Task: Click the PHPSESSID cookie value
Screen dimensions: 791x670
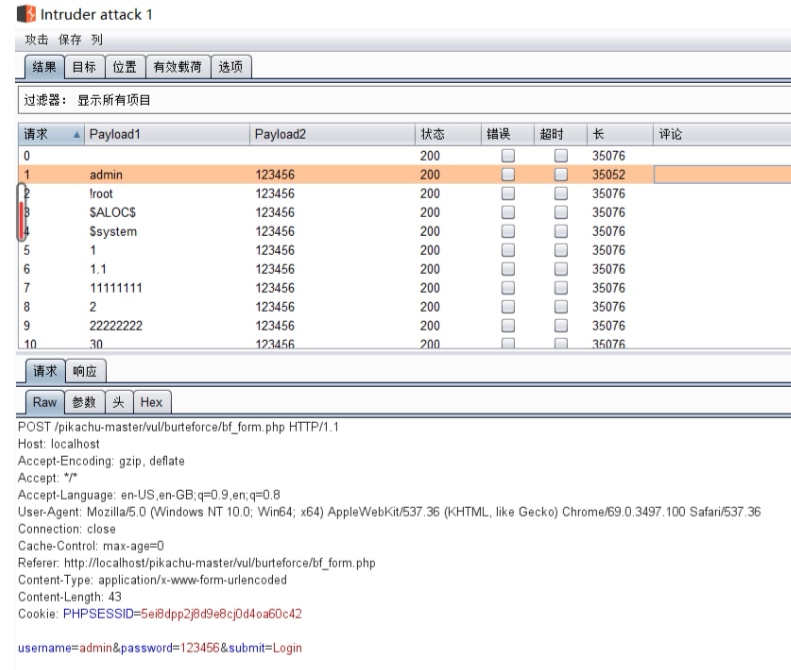Action: pos(221,613)
